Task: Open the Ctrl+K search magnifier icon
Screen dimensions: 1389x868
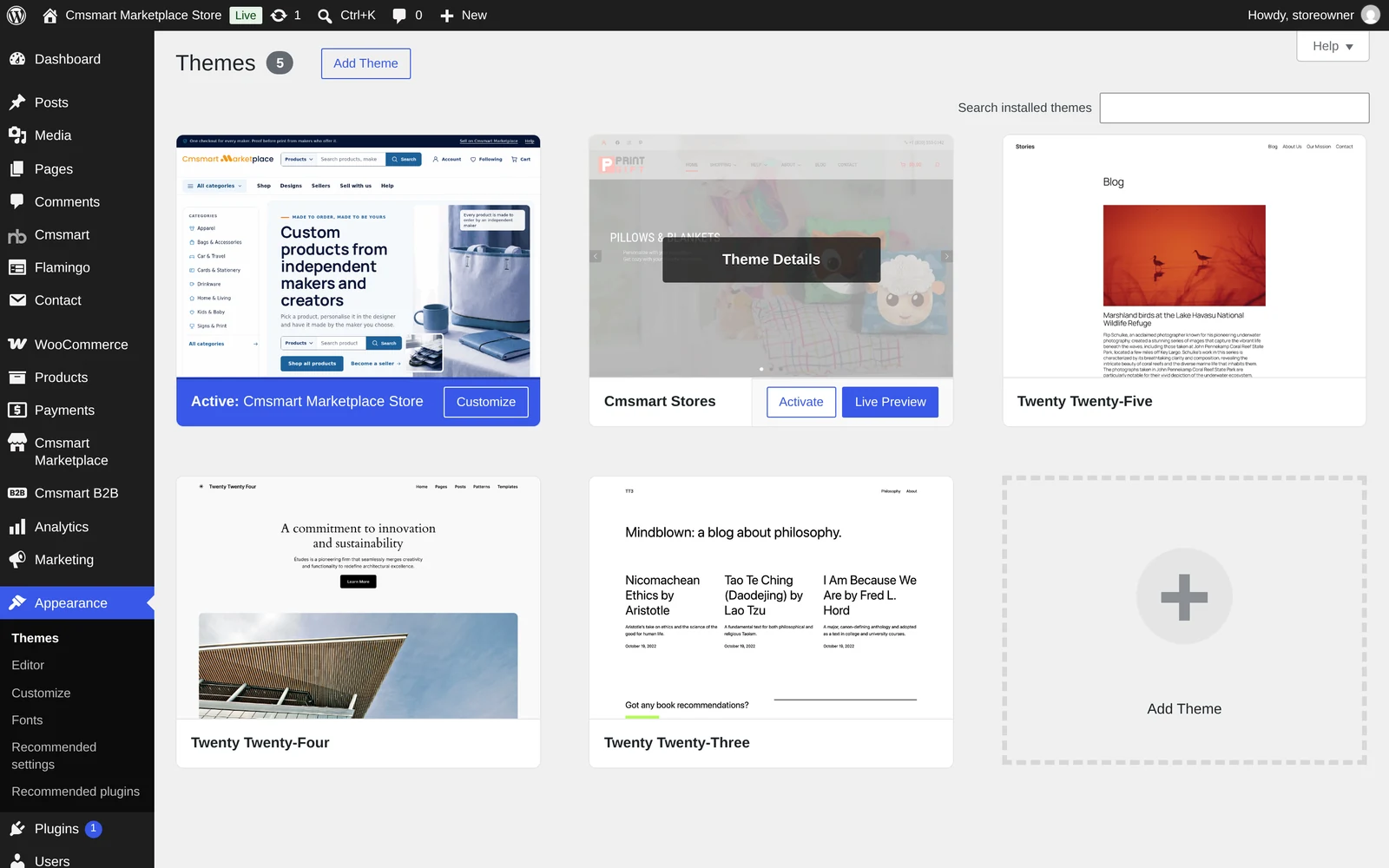Action: pyautogui.click(x=325, y=15)
